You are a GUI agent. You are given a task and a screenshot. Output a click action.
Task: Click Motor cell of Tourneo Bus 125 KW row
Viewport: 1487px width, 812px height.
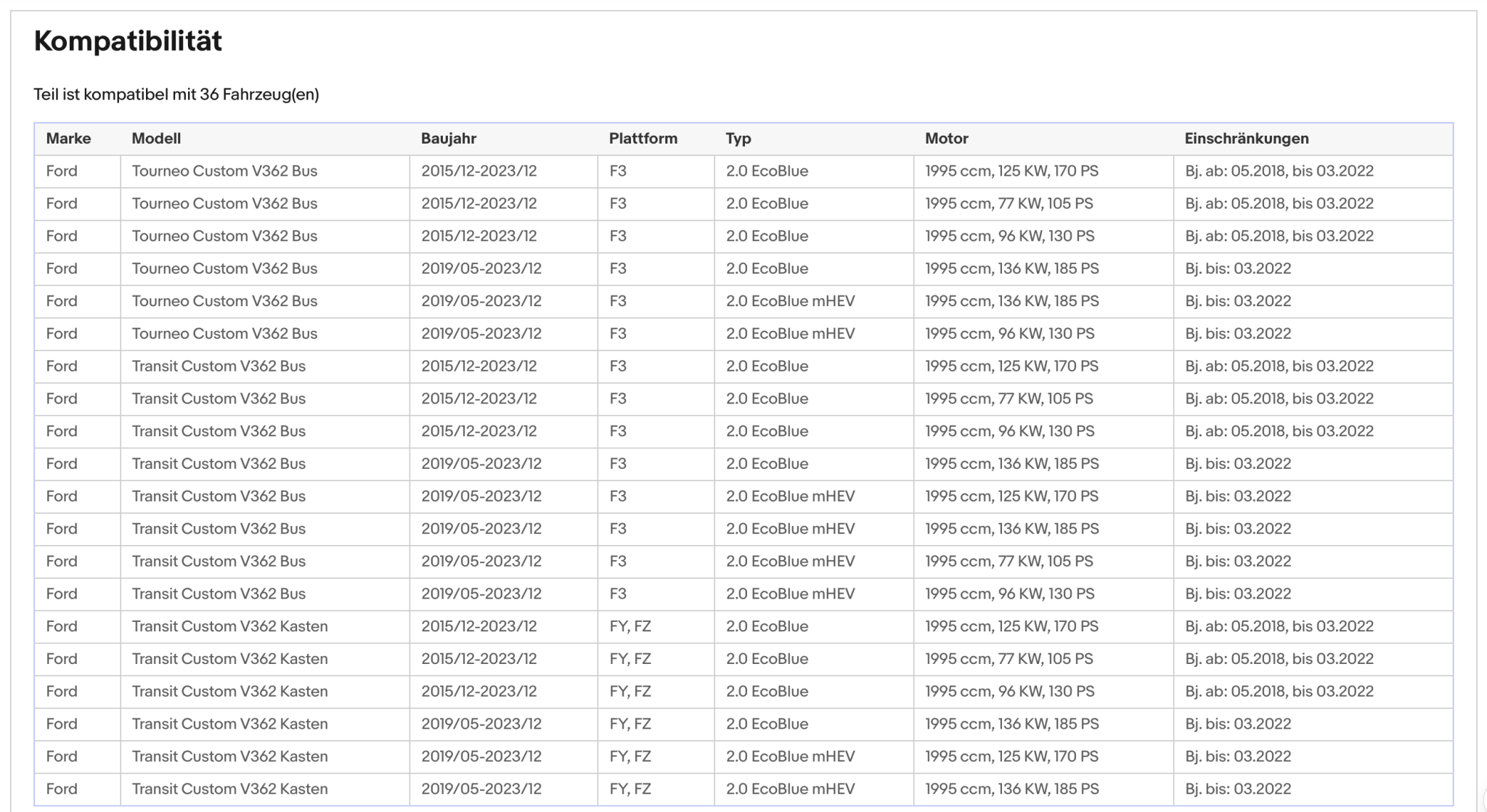point(1043,171)
